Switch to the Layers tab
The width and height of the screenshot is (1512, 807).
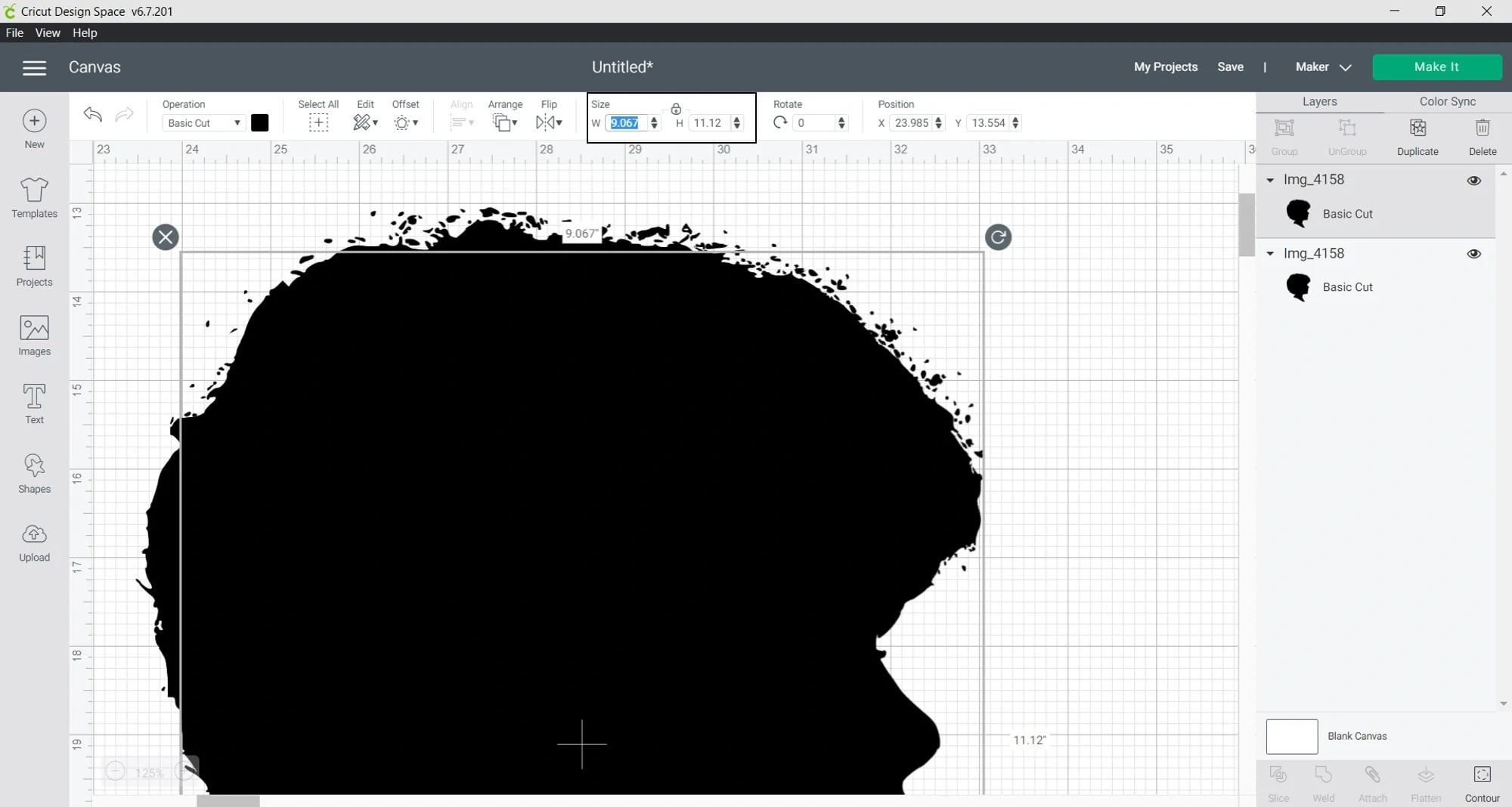(1319, 102)
